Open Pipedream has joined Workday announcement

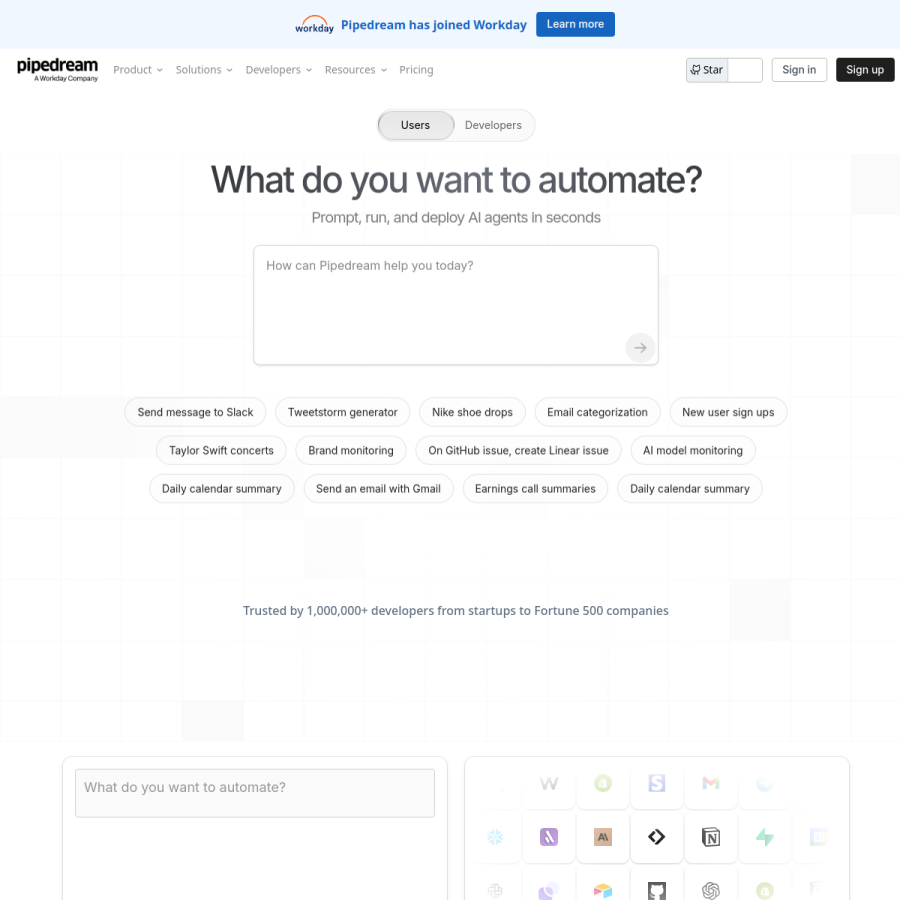coord(433,25)
